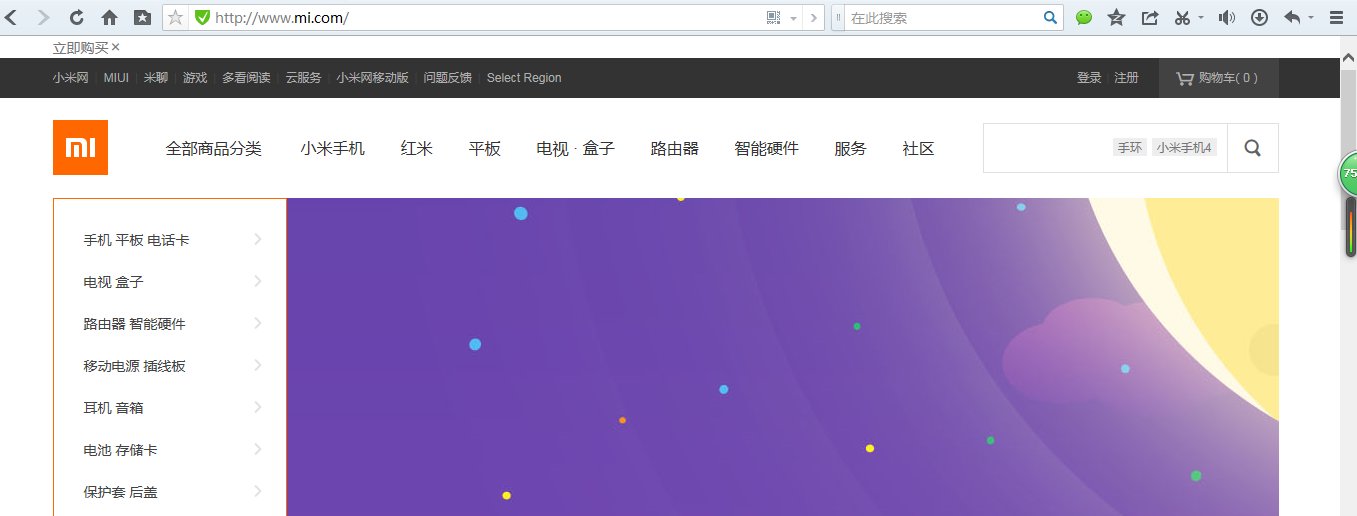Show the page QR code icon
The image size is (1357, 516).
click(773, 17)
